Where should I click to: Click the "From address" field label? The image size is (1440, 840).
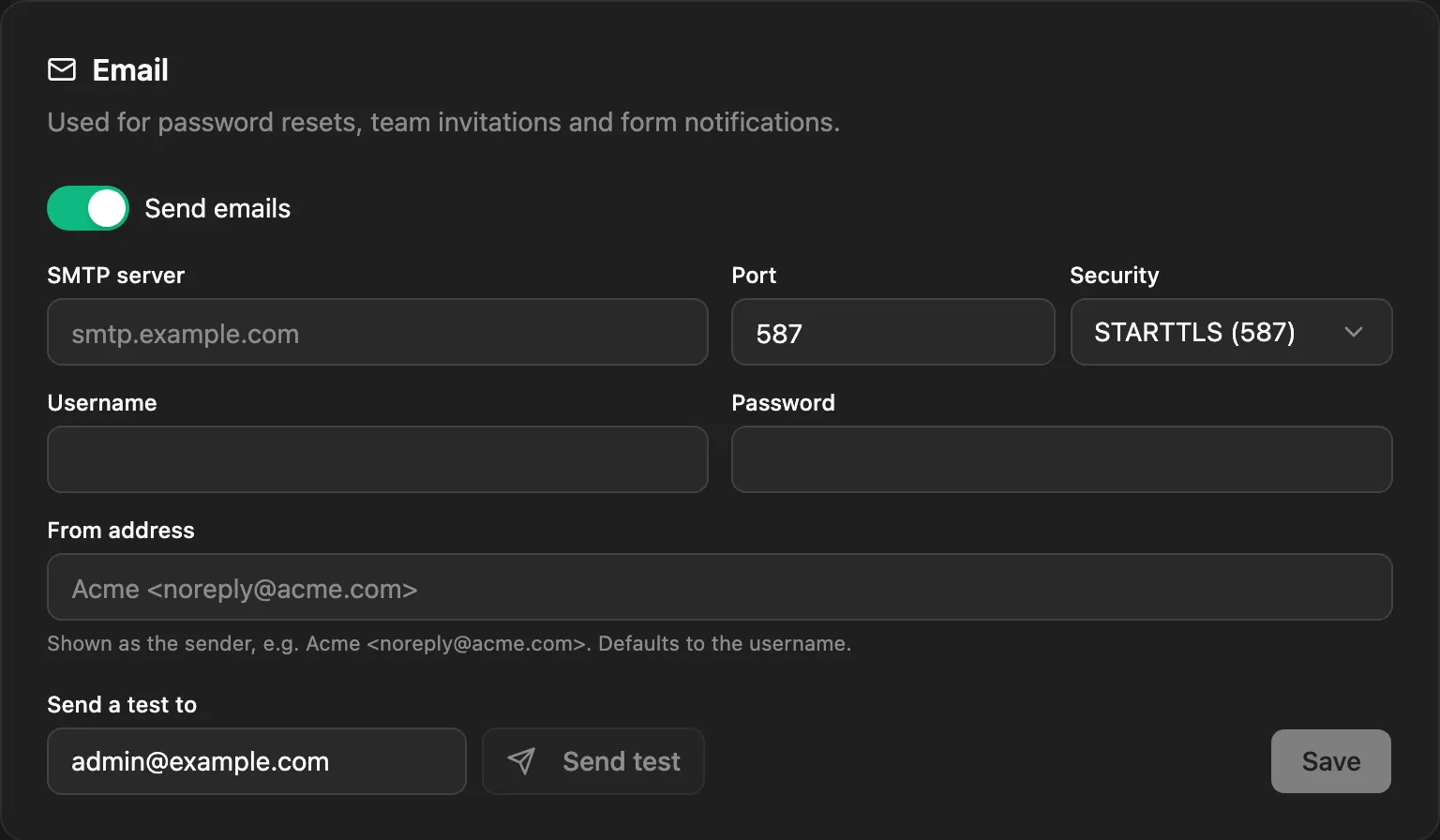[x=121, y=531]
